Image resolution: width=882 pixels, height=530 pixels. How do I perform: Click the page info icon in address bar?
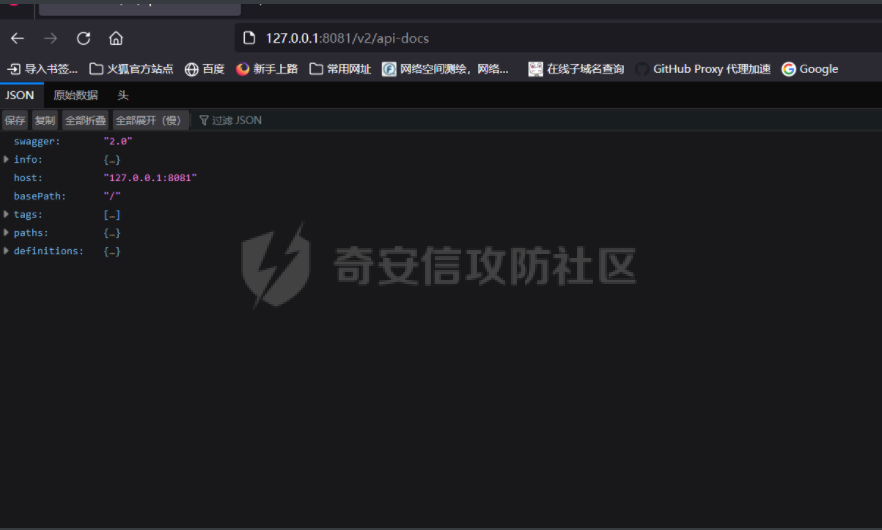[x=250, y=39]
